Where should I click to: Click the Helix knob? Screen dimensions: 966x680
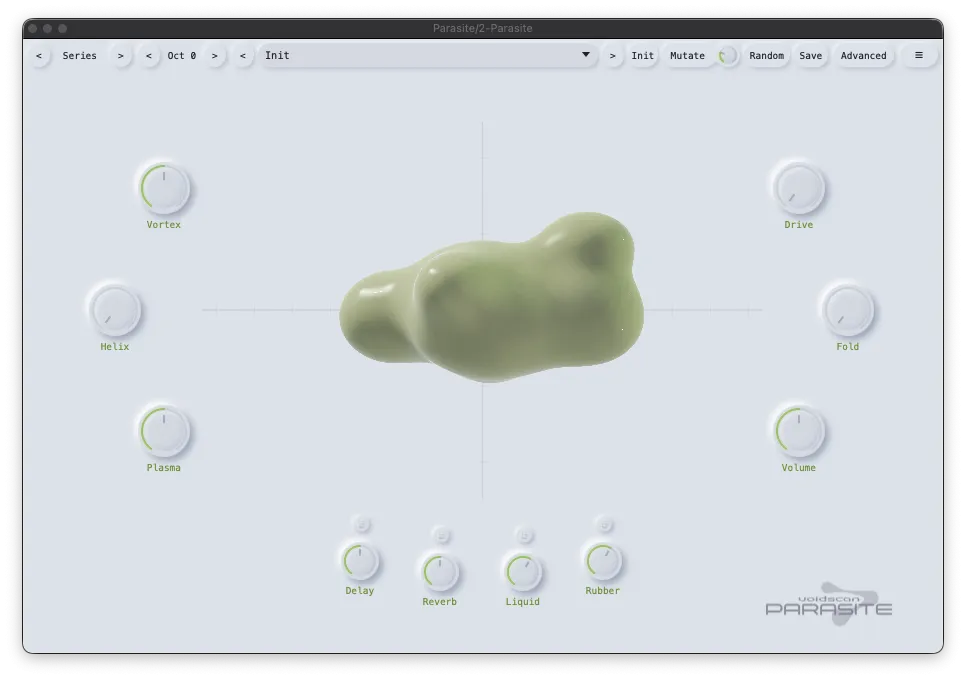tap(115, 310)
